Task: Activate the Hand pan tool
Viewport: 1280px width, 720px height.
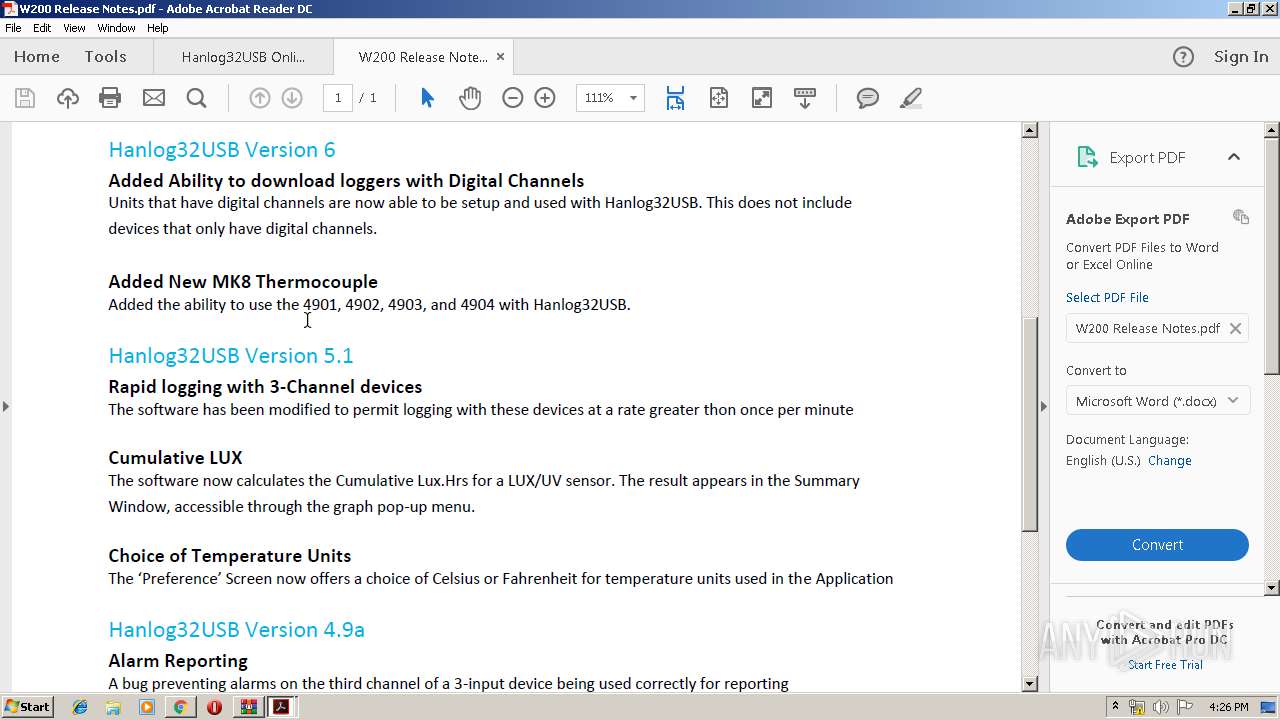Action: pos(470,98)
